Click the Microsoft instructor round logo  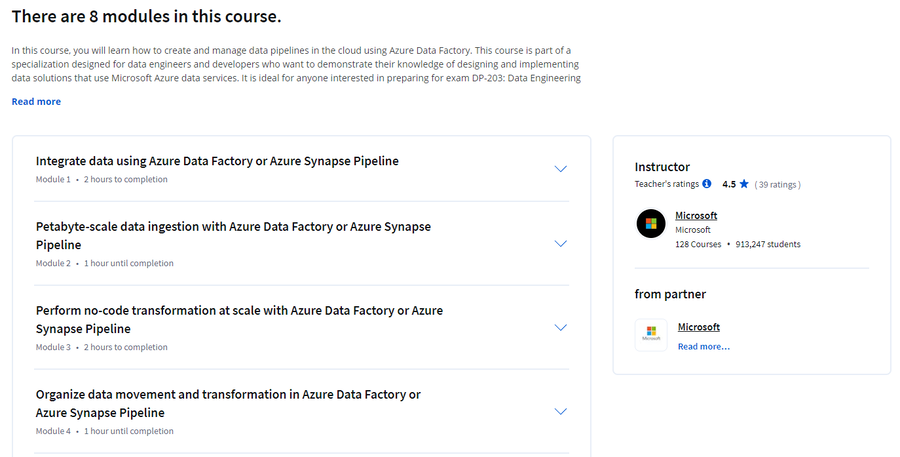coord(651,223)
